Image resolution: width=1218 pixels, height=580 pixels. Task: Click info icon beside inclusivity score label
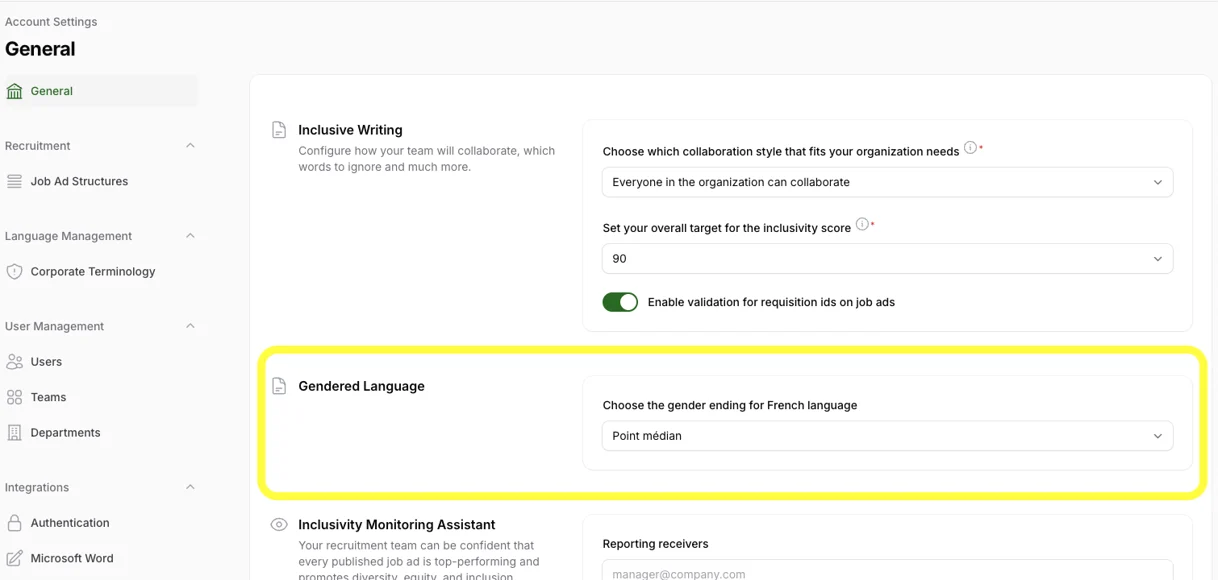862,225
